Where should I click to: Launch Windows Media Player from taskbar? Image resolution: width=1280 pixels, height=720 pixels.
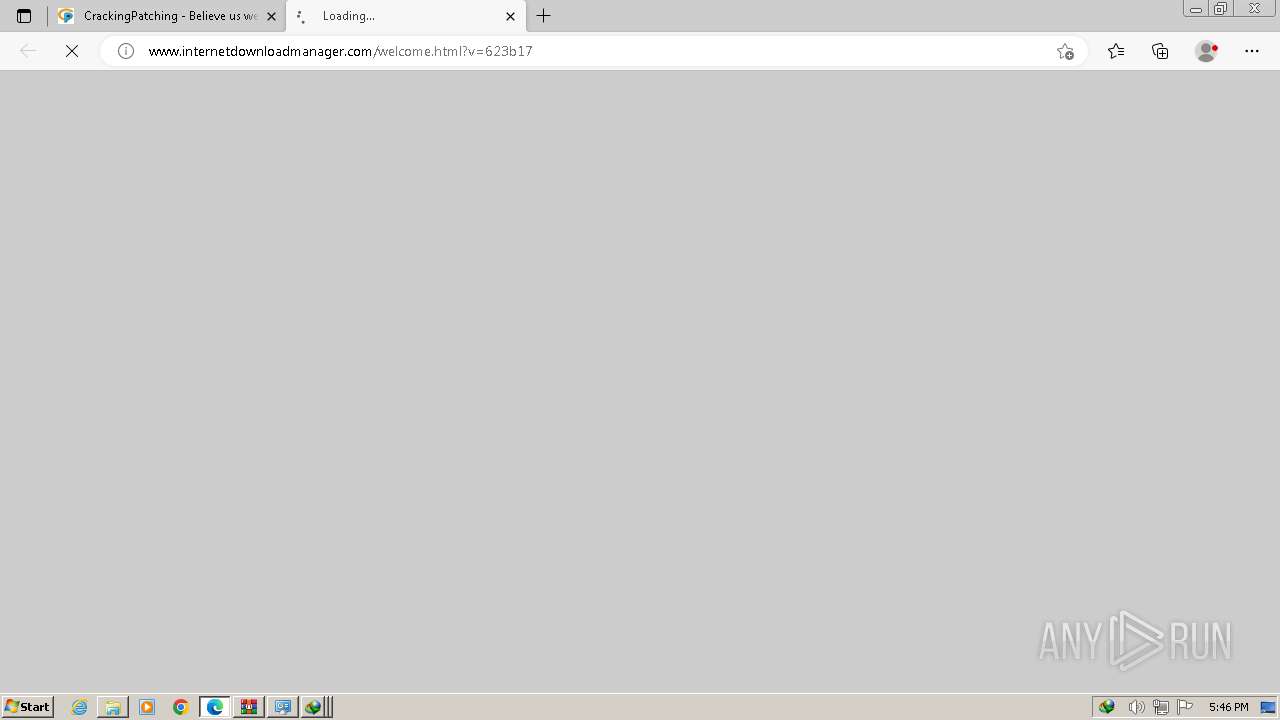coord(147,707)
